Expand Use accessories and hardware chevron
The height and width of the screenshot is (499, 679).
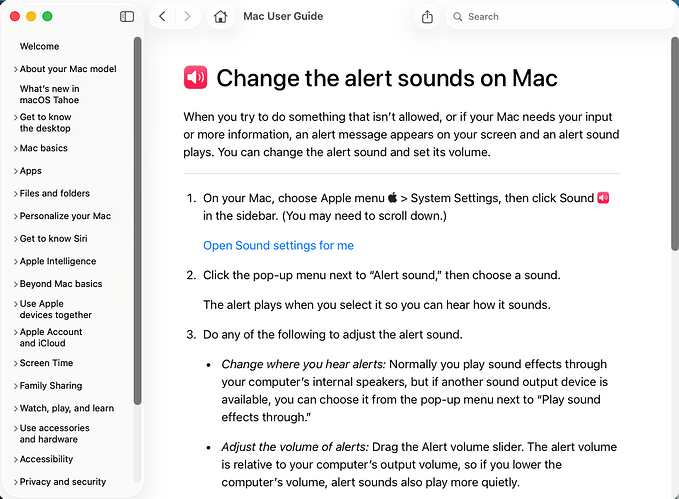coord(16,428)
